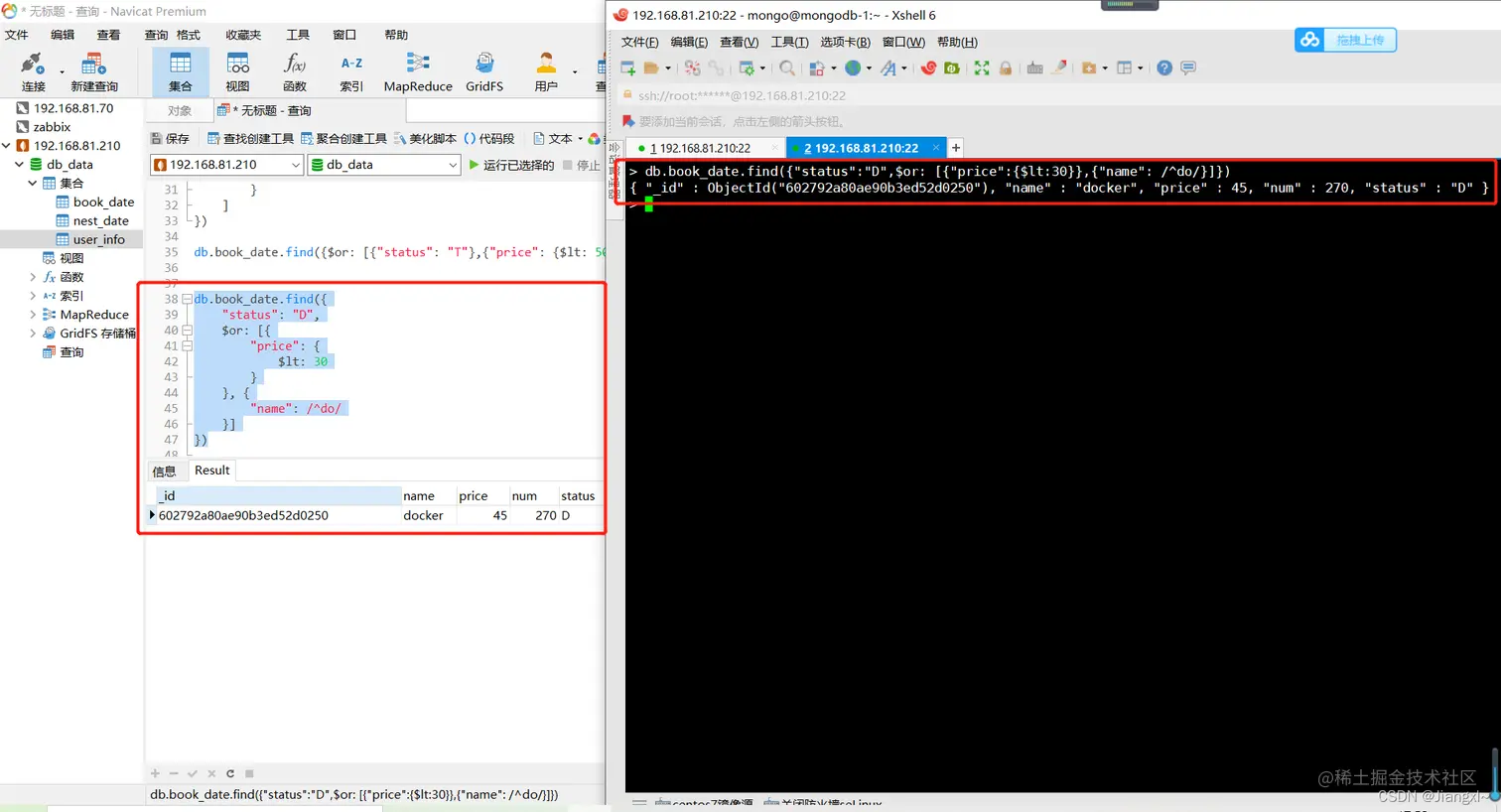This screenshot has width=1501, height=812.
Task: Open the Navicat 收藏夹 menu
Action: [x=243, y=35]
